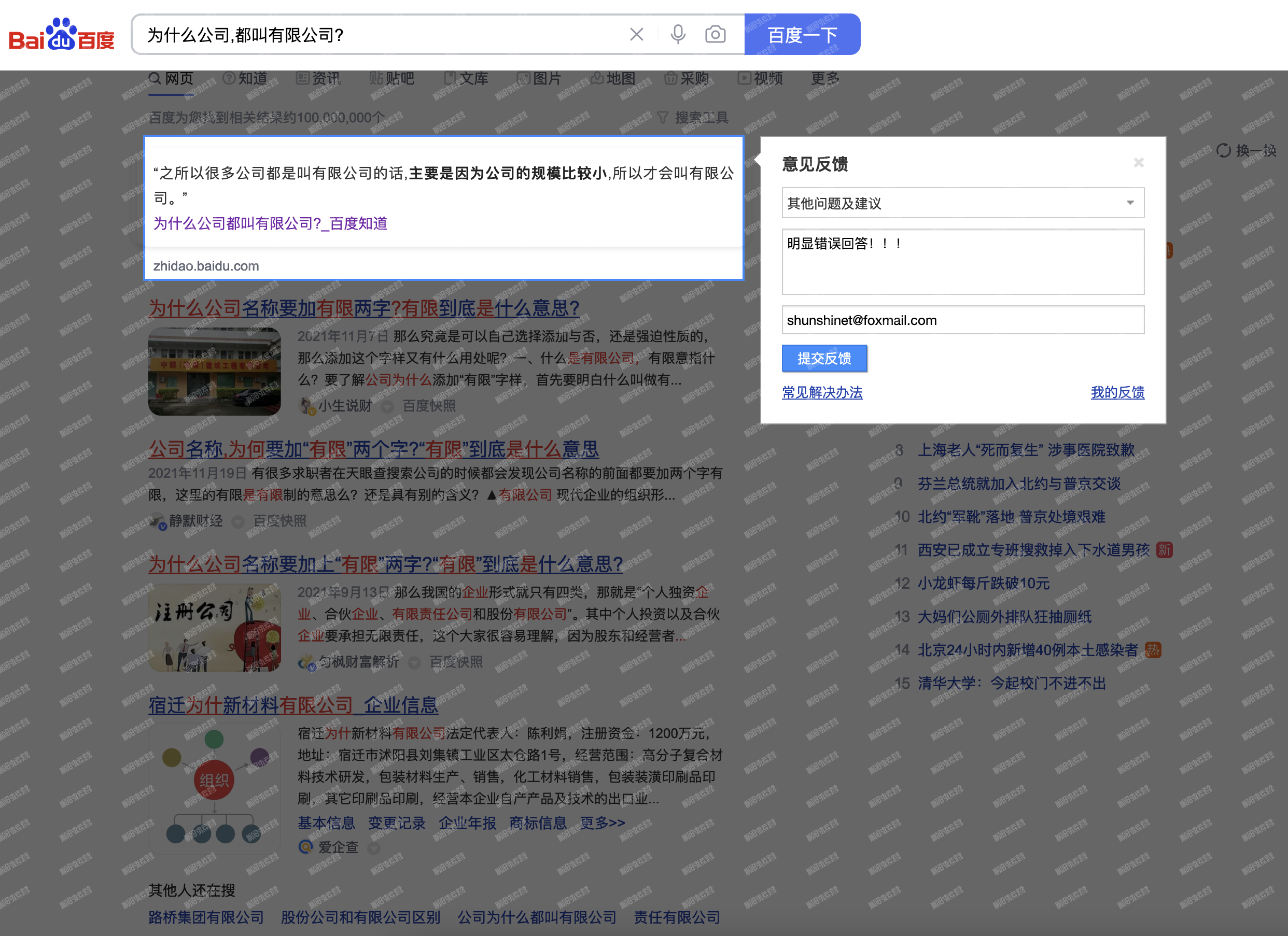Open 宿迁为什新材料有限公司_企业信息 result
Image resolution: width=1288 pixels, height=936 pixels.
pos(293,705)
